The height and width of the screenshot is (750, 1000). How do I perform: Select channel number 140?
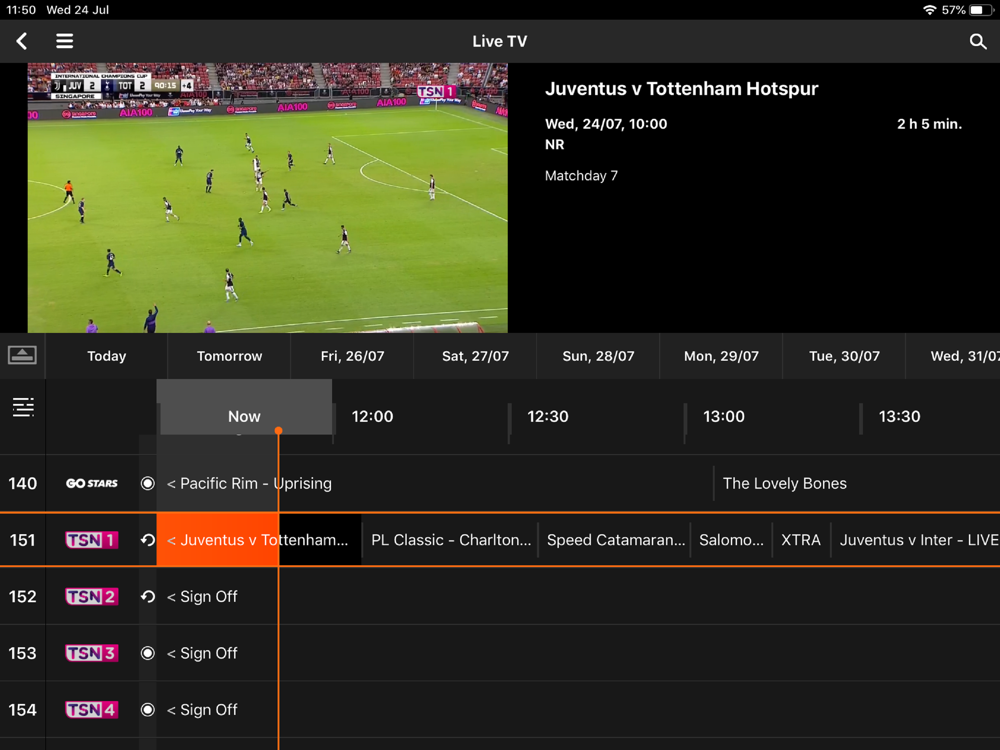(22, 483)
